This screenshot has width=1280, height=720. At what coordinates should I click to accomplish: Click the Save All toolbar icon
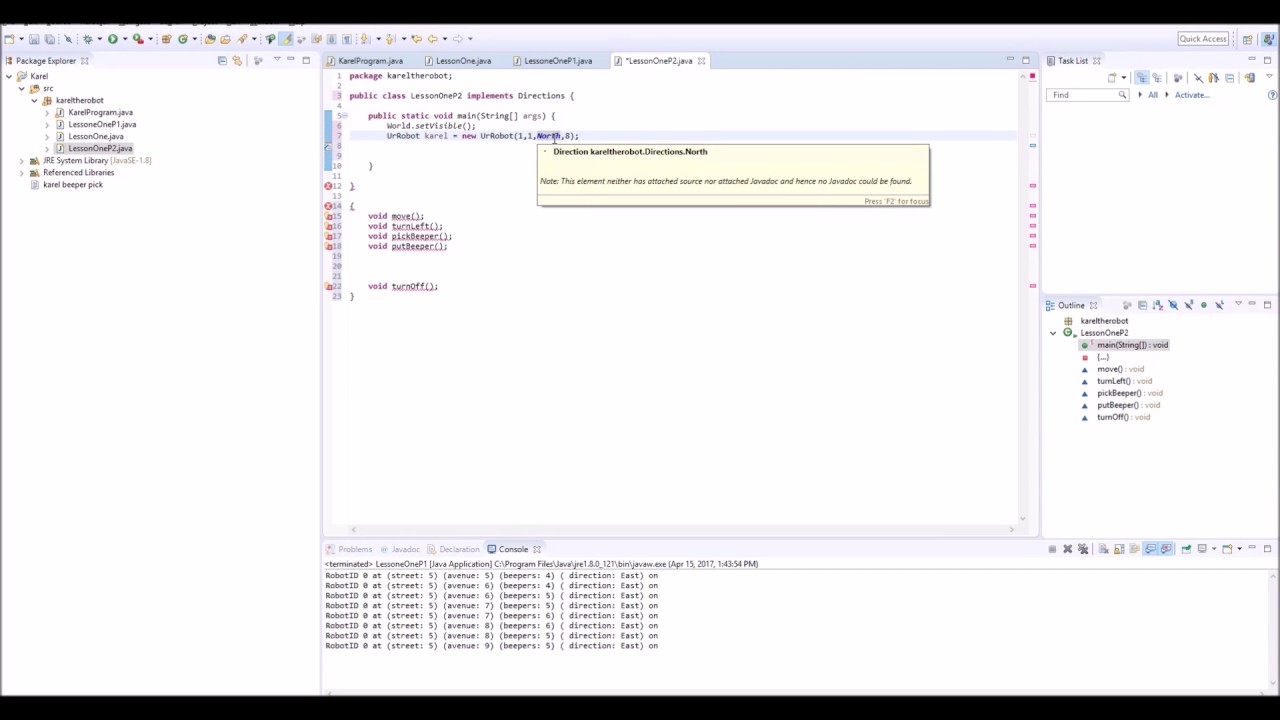coord(49,39)
